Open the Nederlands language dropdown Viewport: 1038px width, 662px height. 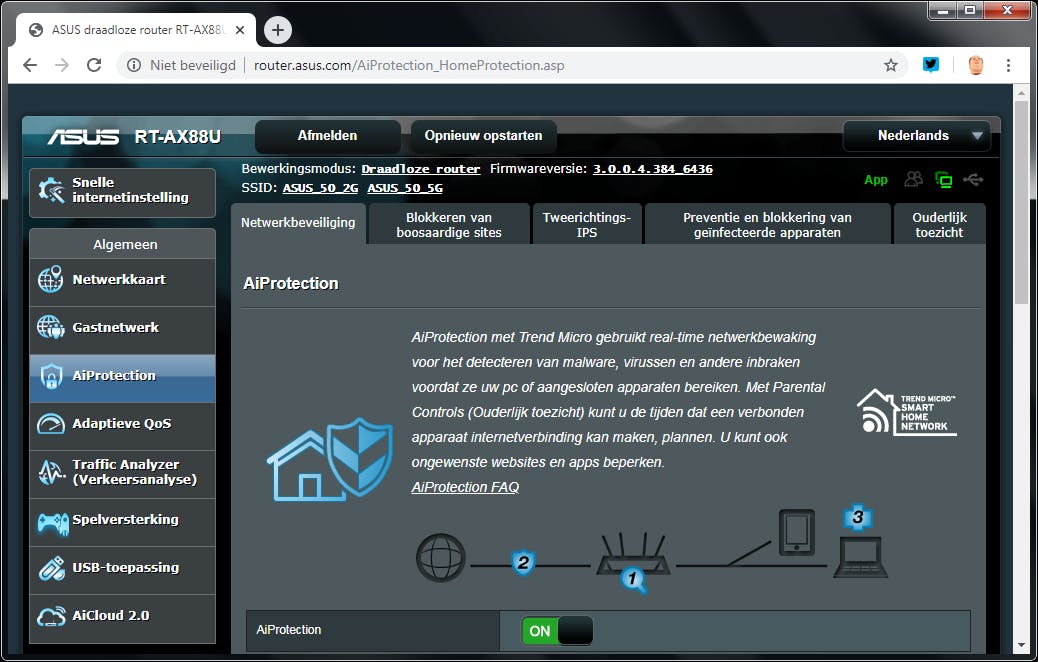click(916, 136)
